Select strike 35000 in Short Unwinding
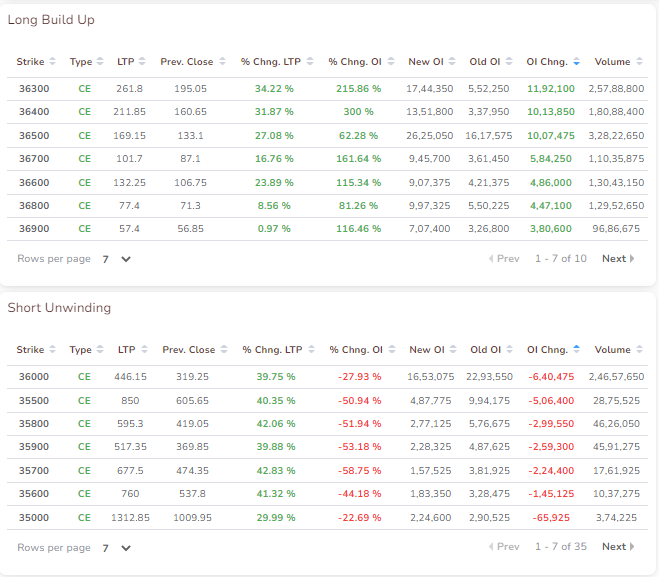Image resolution: width=659 pixels, height=577 pixels. pos(34,518)
